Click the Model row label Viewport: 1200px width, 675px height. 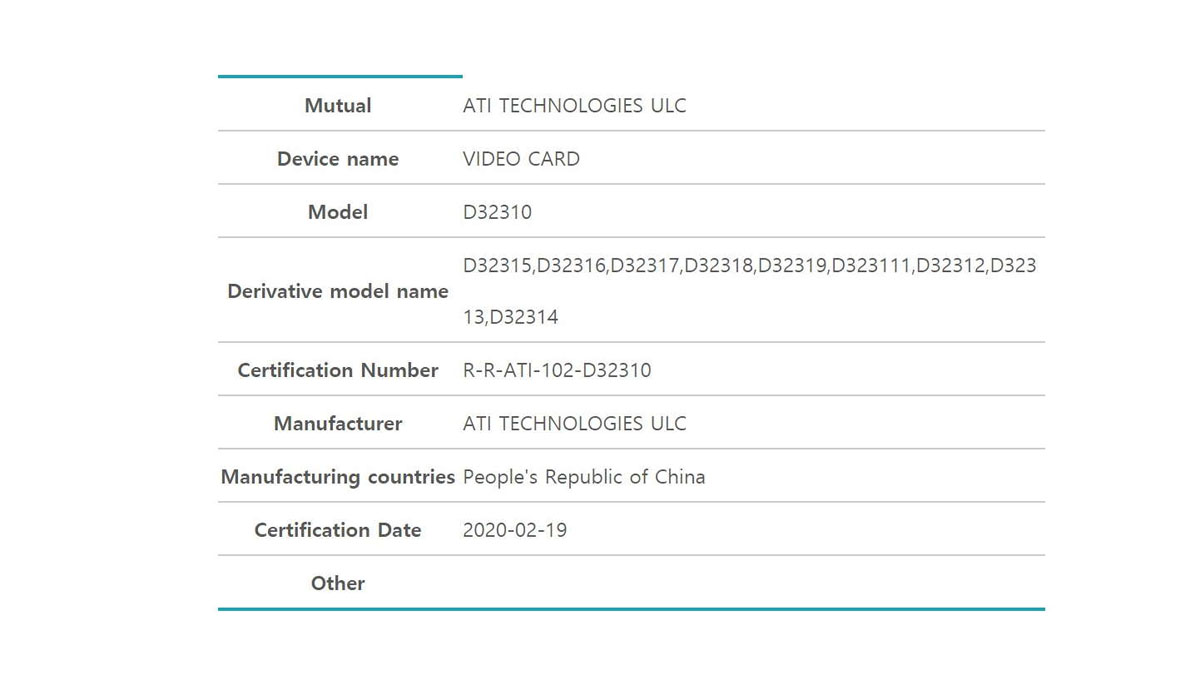click(338, 212)
